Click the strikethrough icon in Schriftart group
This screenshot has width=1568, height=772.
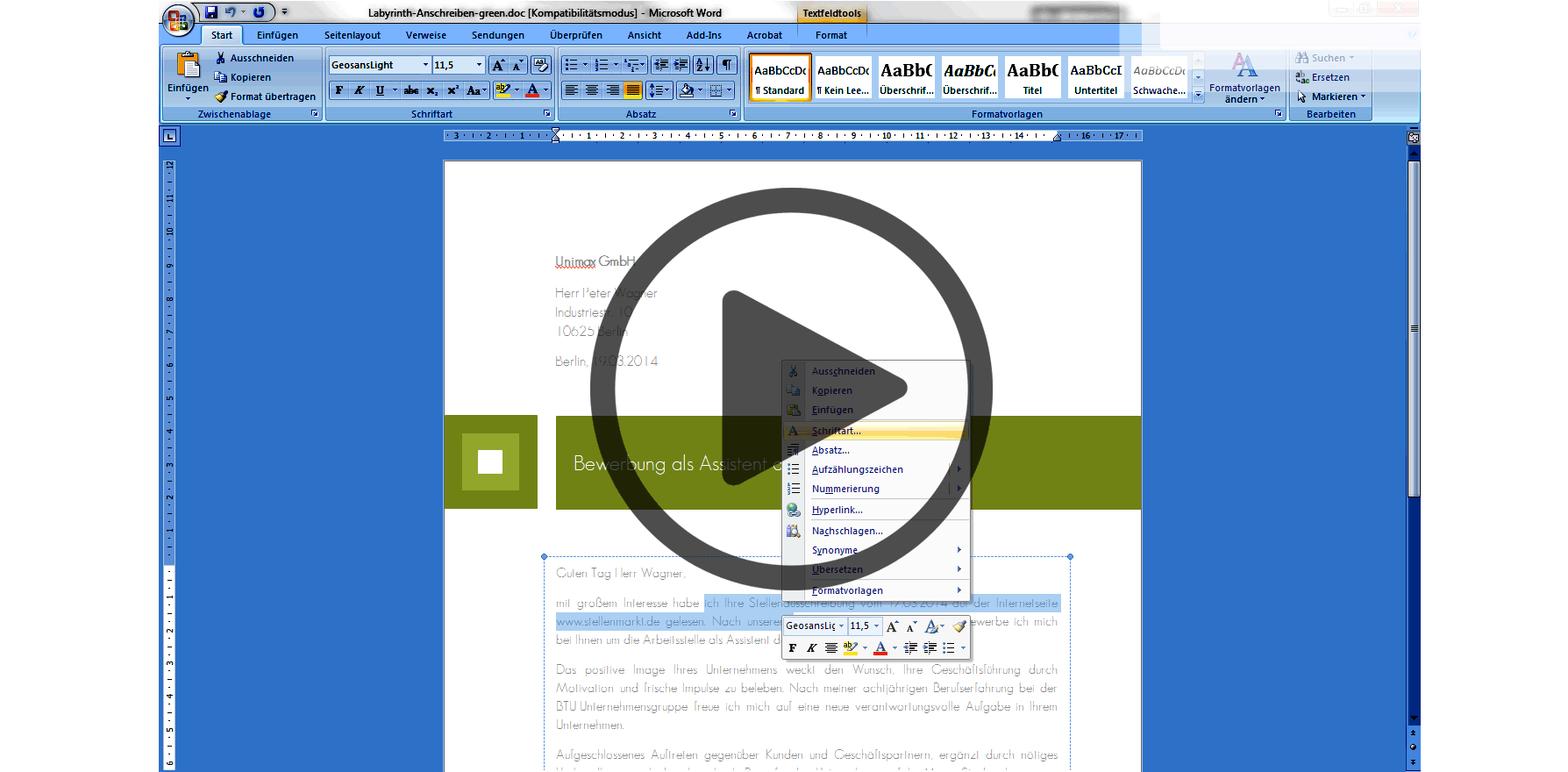click(411, 90)
